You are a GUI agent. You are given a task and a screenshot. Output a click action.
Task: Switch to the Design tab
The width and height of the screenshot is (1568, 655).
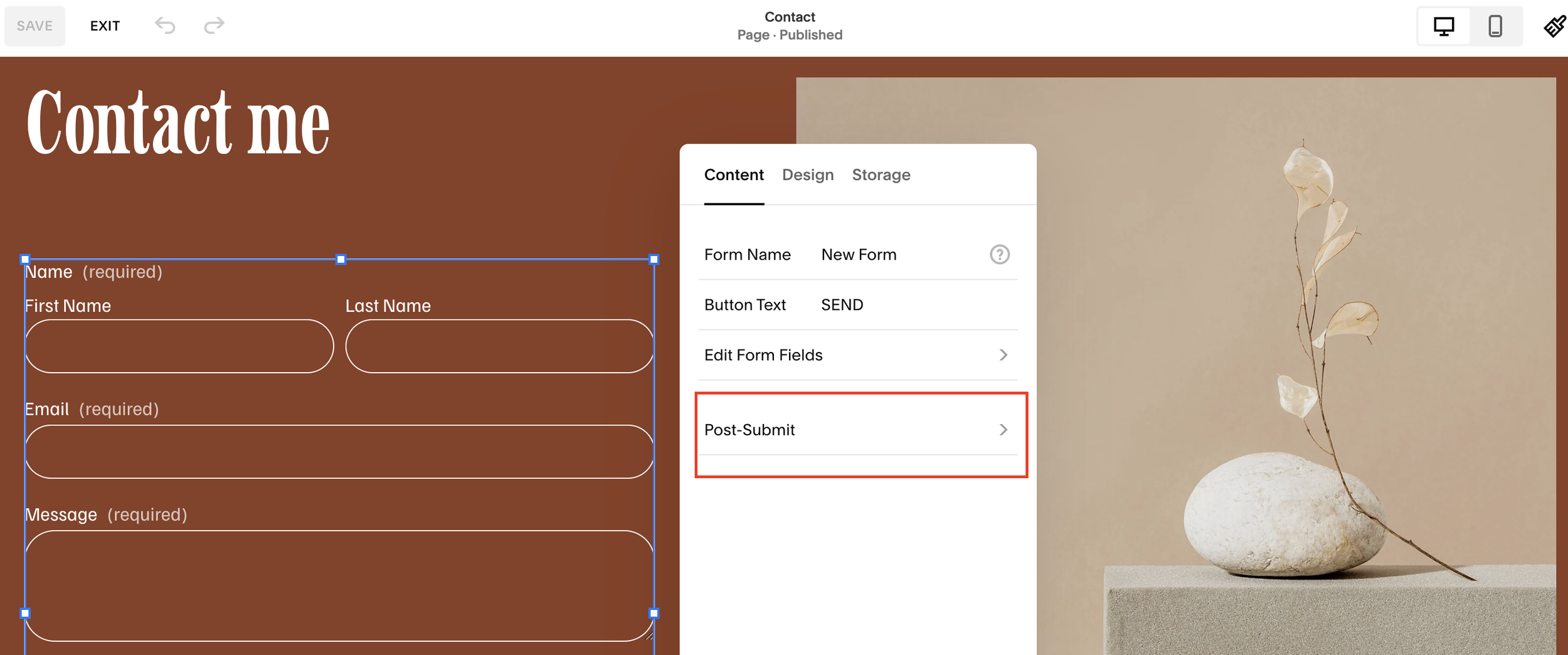808,175
